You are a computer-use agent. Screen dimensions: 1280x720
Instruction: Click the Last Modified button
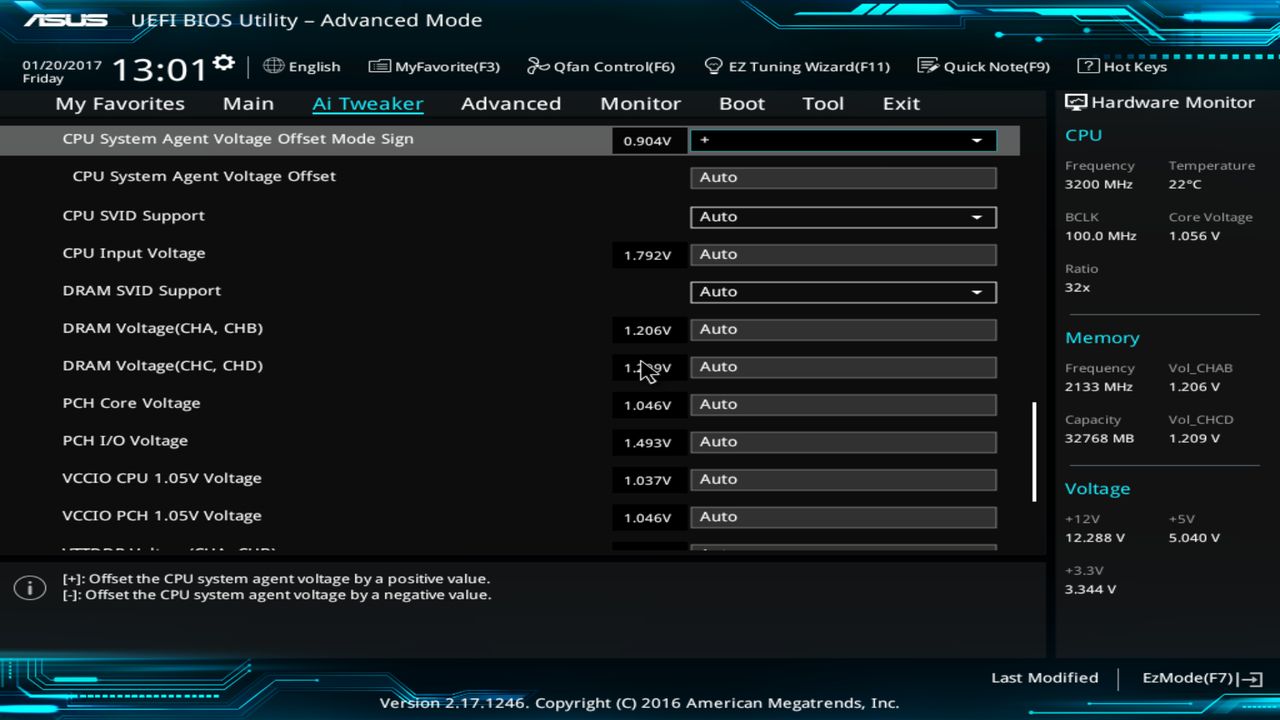coord(1044,677)
